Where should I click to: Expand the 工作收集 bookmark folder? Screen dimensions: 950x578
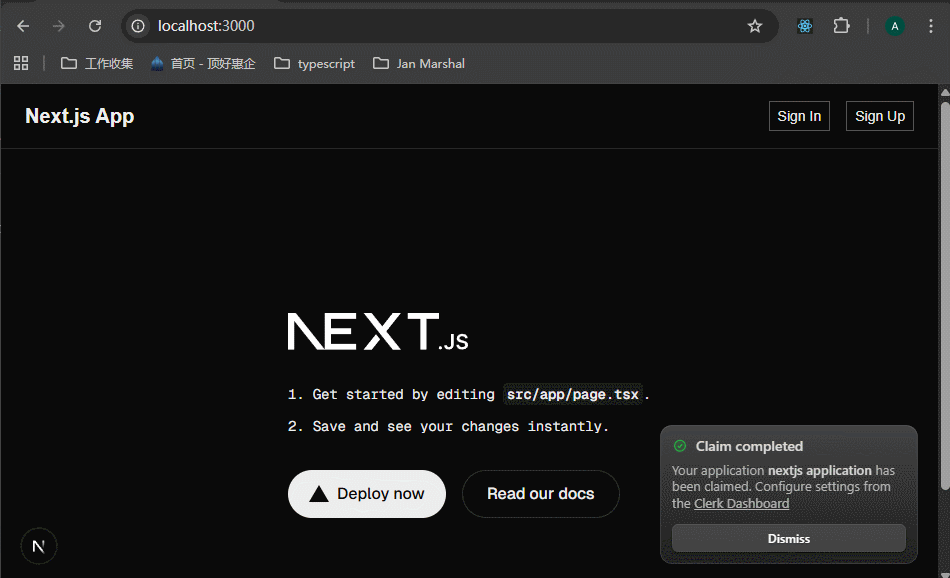pos(97,63)
